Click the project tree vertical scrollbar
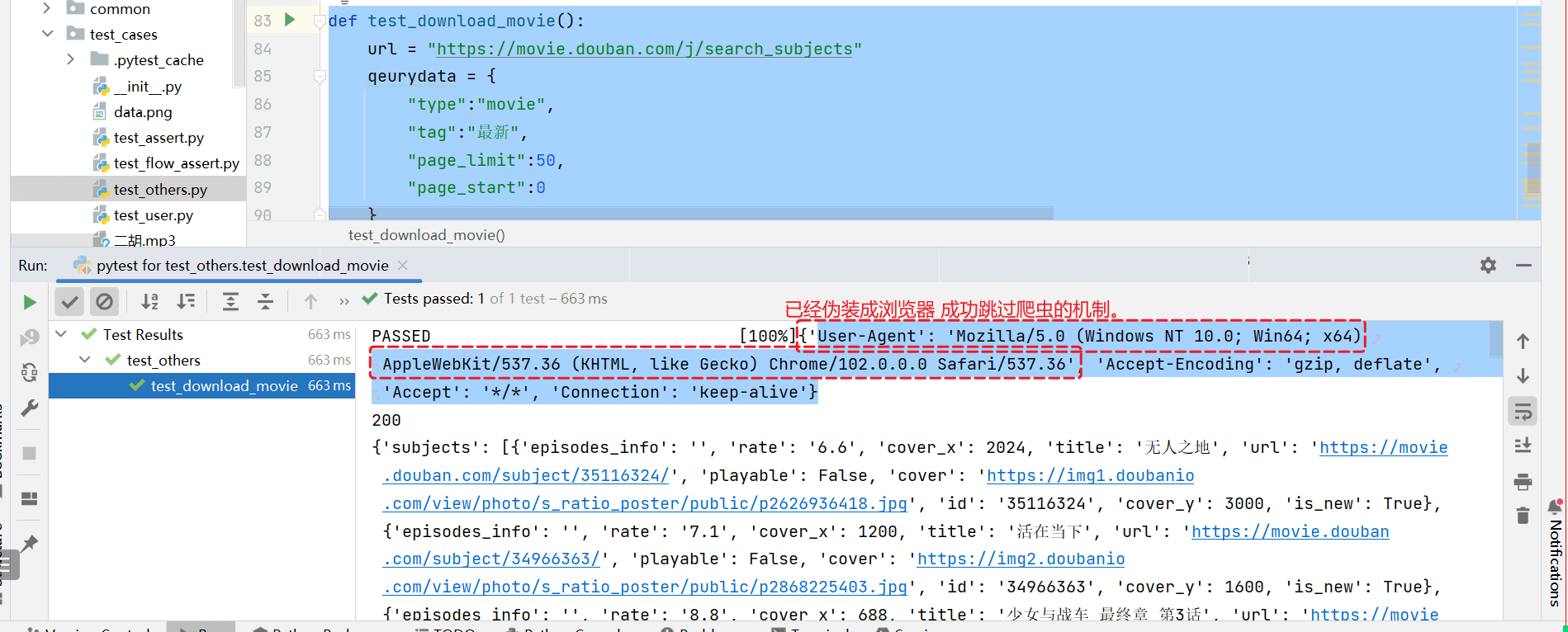This screenshot has height=632, width=1568. coord(239,43)
